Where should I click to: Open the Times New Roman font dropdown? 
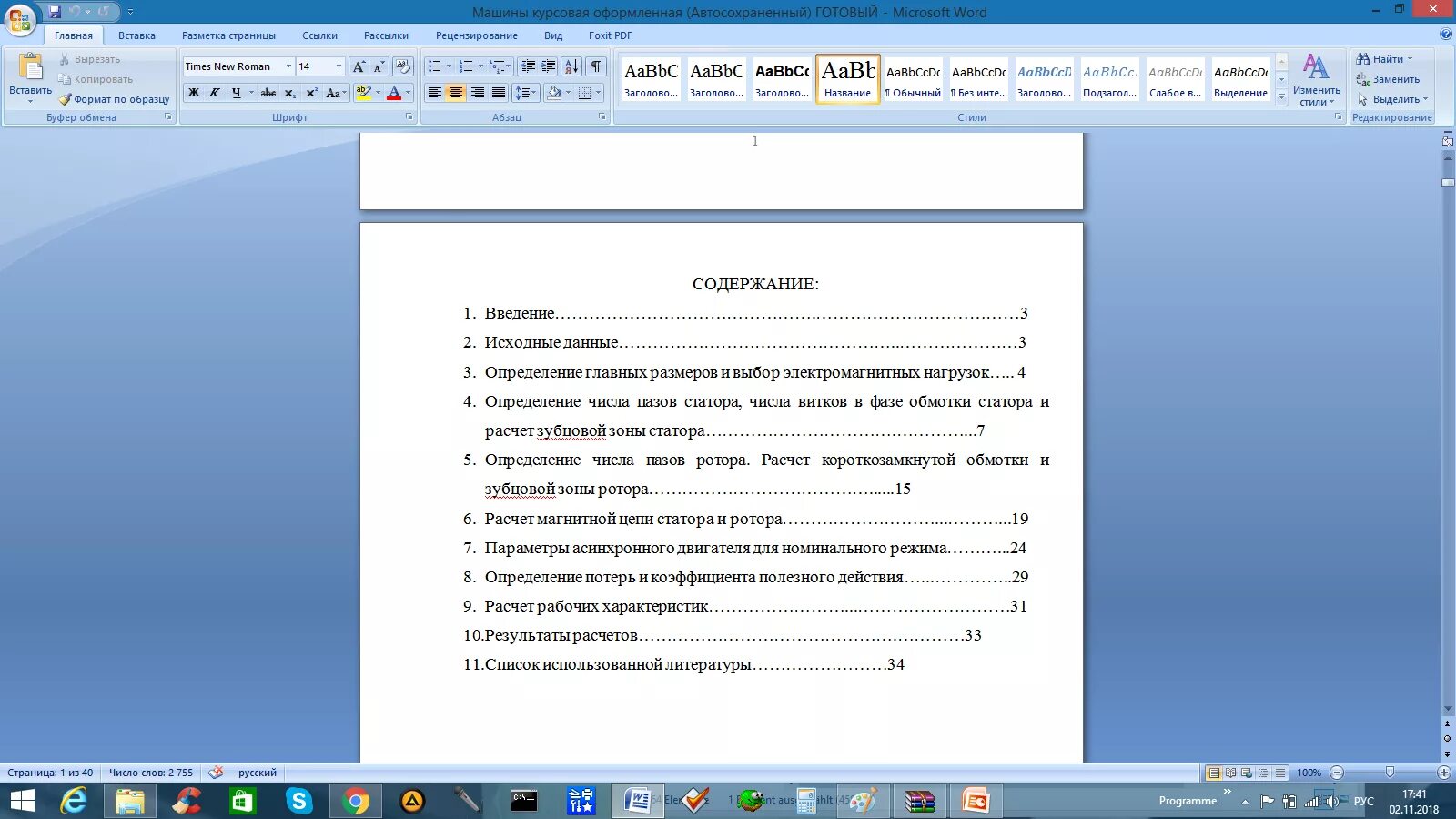click(288, 66)
